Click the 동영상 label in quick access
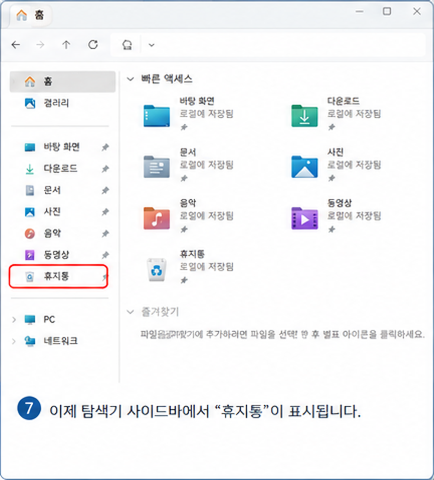 click(340, 203)
